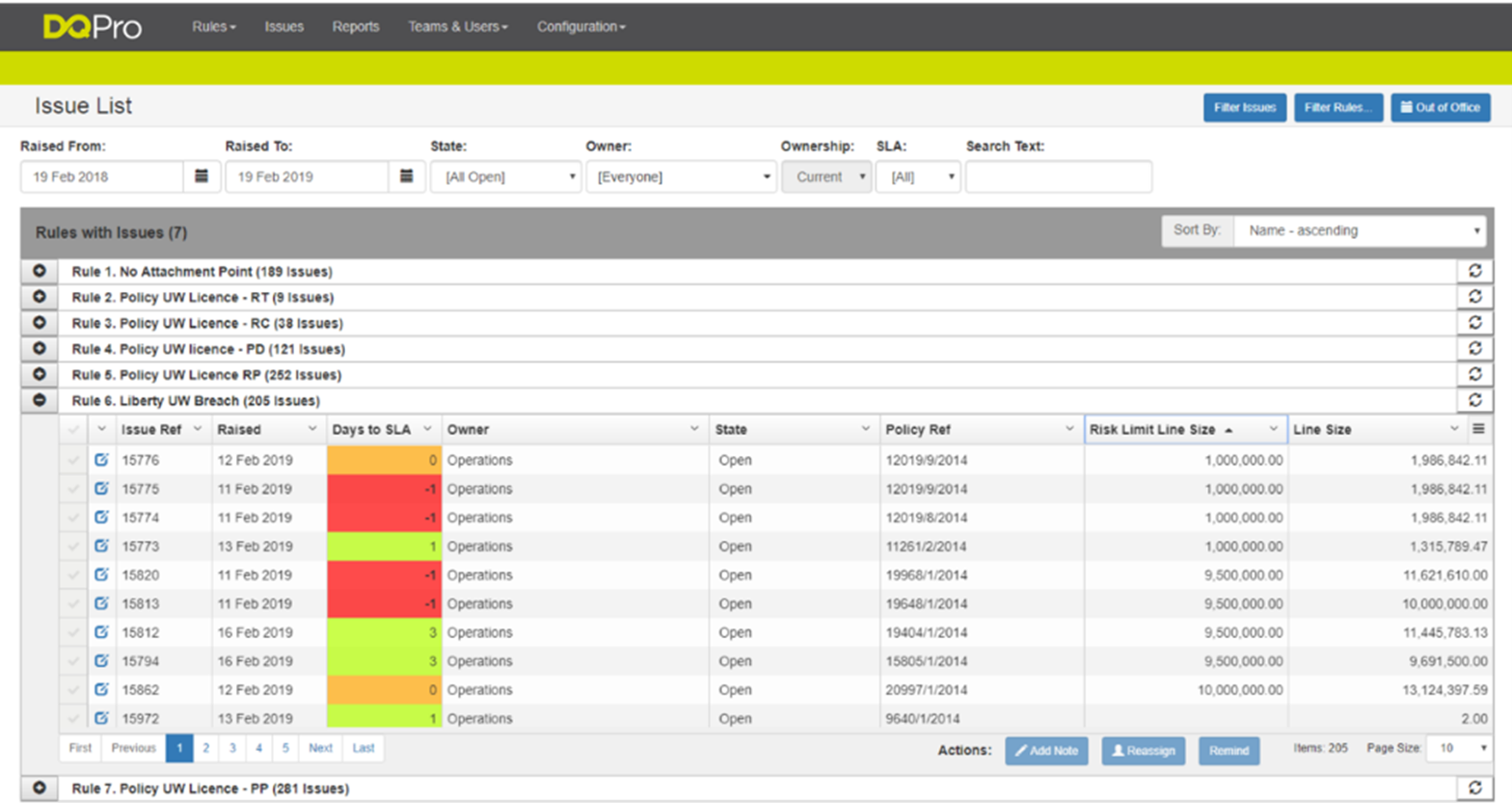Viewport: 1512px width, 803px height.
Task: Select the checkbox for issue 15812
Action: tap(73, 632)
